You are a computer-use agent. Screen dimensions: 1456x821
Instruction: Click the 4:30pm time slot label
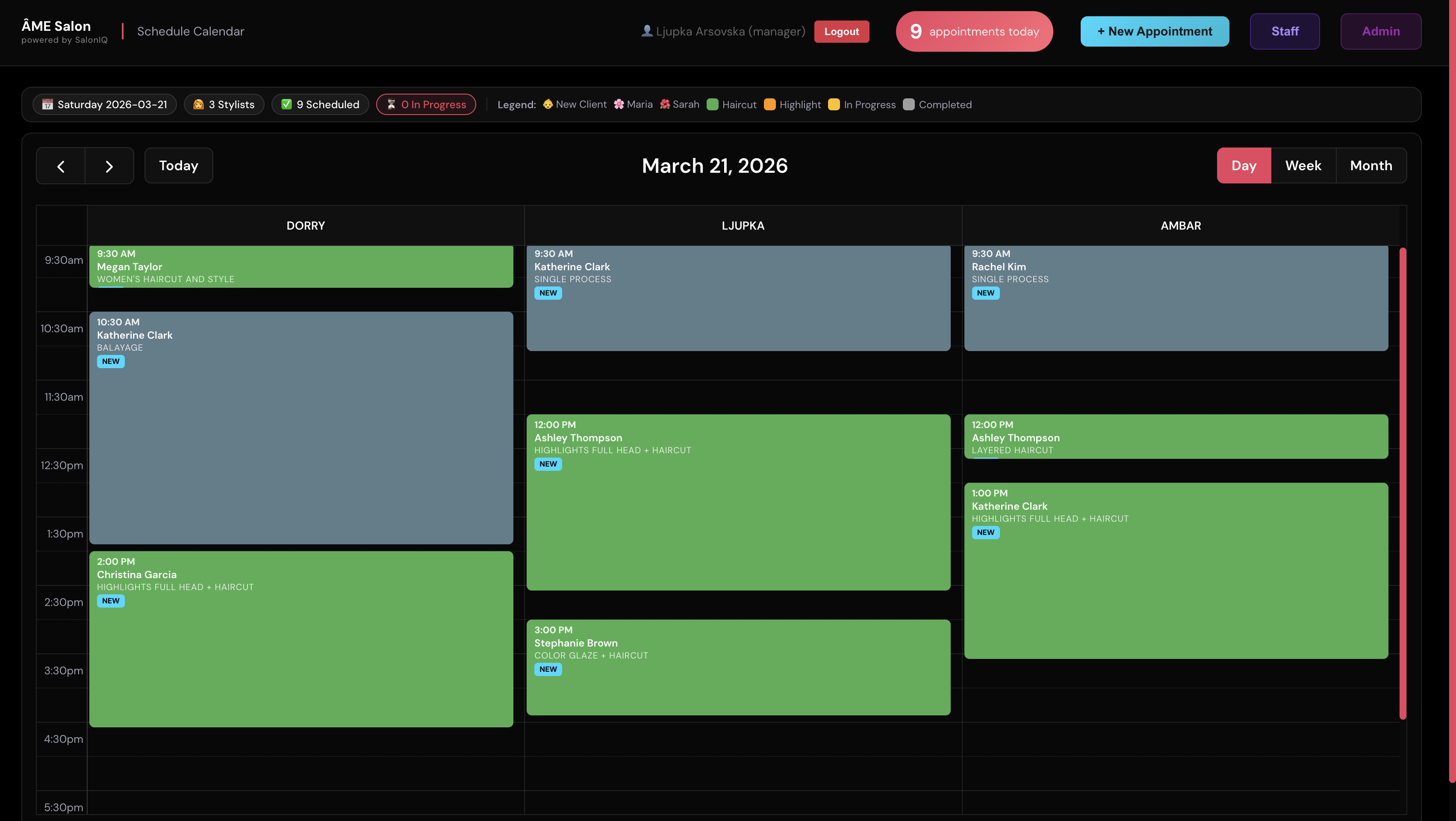63,739
